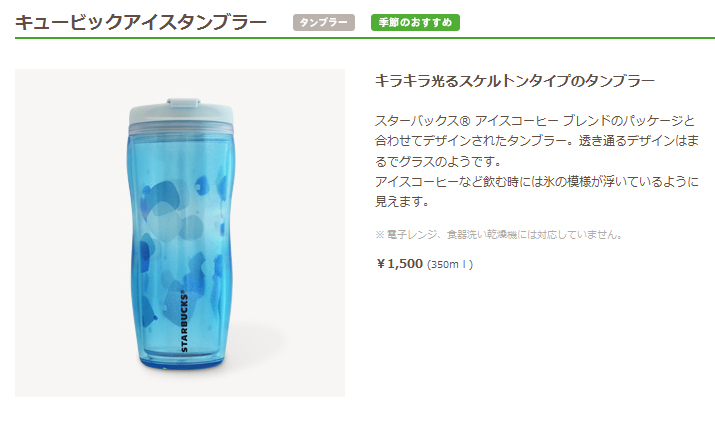Click the ¥1,500 price text
The height and width of the screenshot is (425, 715).
pos(399,264)
